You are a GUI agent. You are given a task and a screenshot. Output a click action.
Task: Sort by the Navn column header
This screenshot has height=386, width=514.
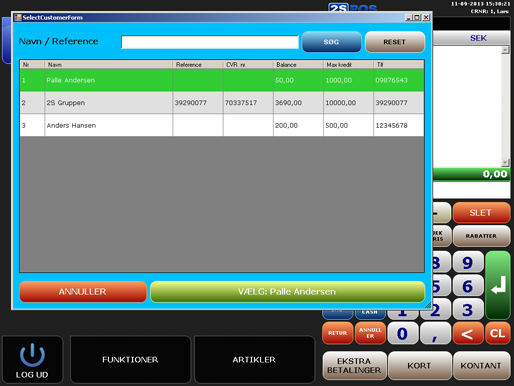pyautogui.click(x=108, y=64)
